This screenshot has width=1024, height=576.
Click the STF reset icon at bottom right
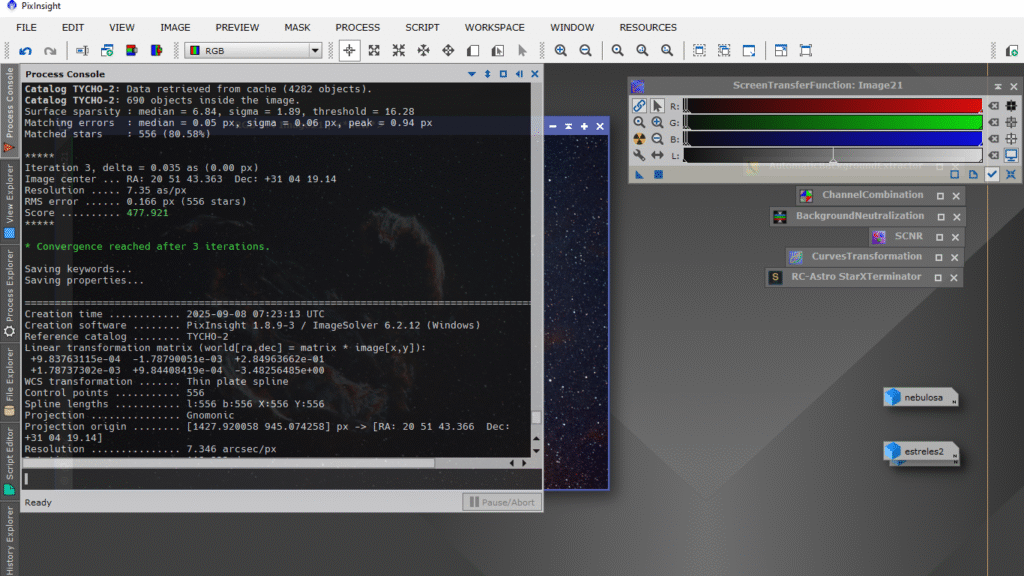pyautogui.click(x=1011, y=174)
